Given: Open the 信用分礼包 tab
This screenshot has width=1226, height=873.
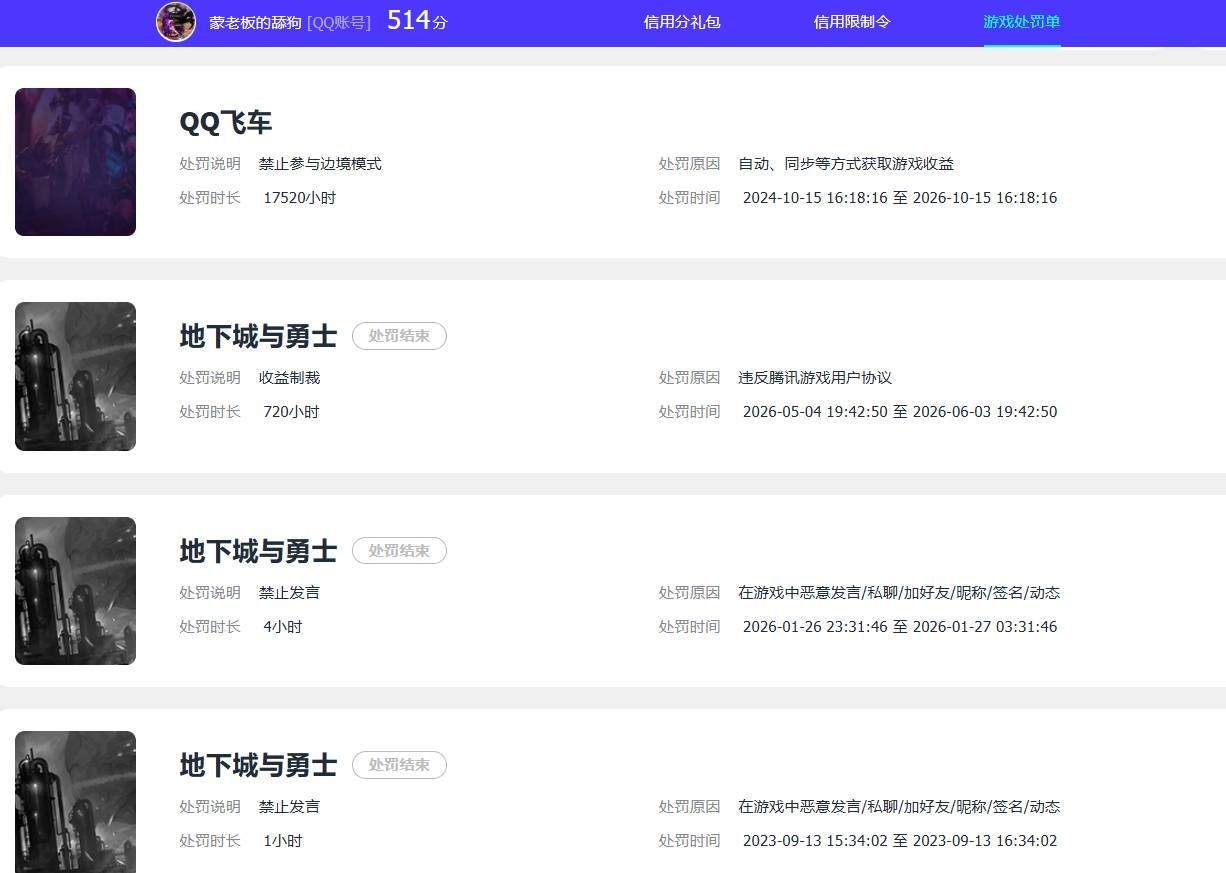Looking at the screenshot, I should point(682,22).
